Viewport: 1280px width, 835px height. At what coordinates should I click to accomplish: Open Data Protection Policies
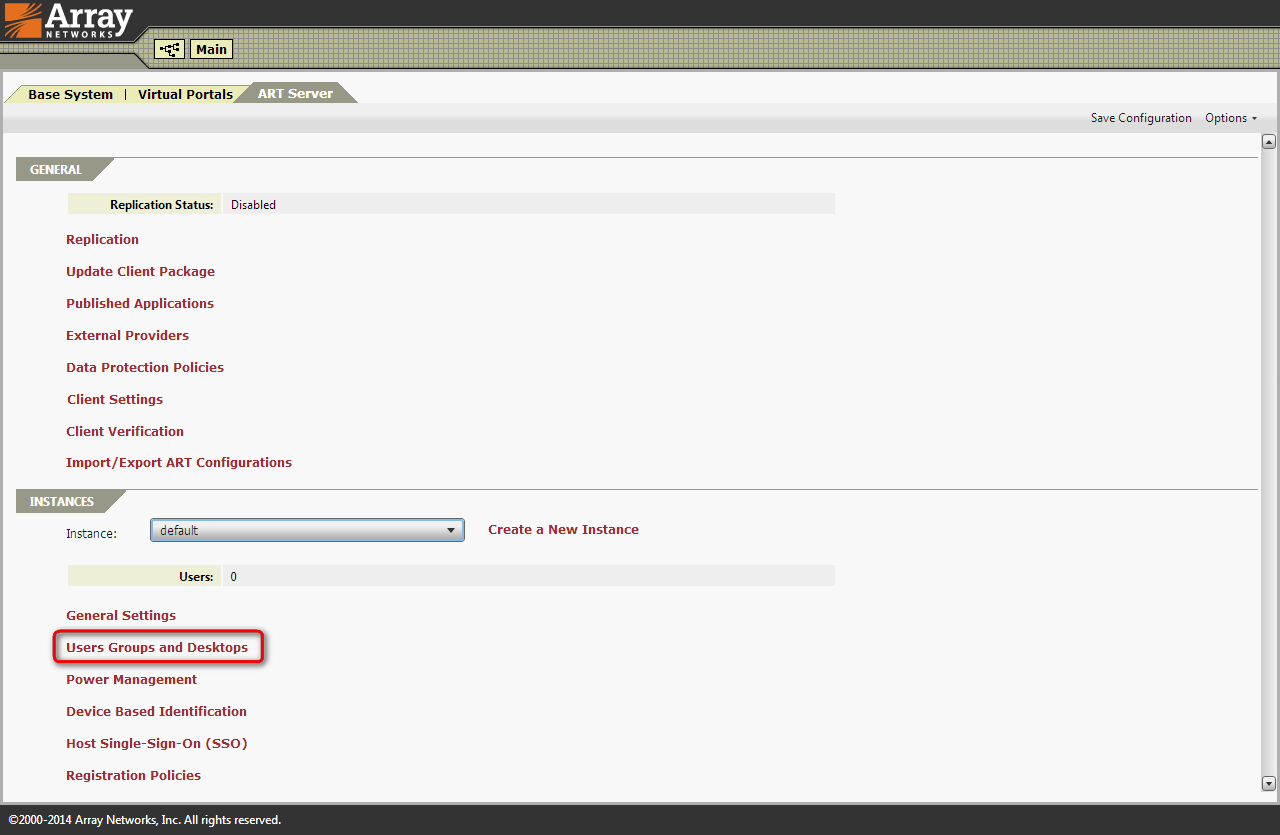point(145,368)
